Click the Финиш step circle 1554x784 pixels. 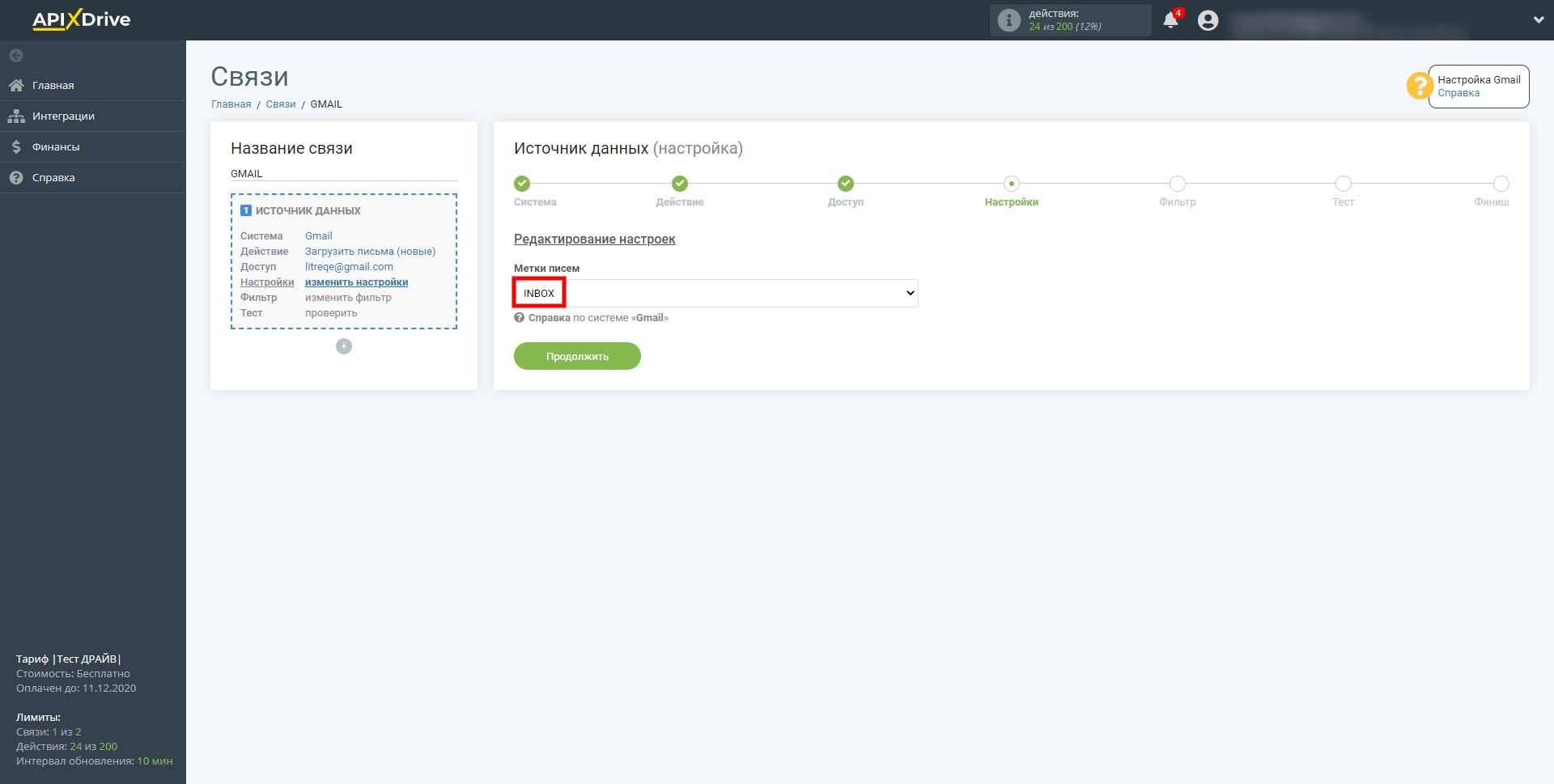click(1501, 184)
